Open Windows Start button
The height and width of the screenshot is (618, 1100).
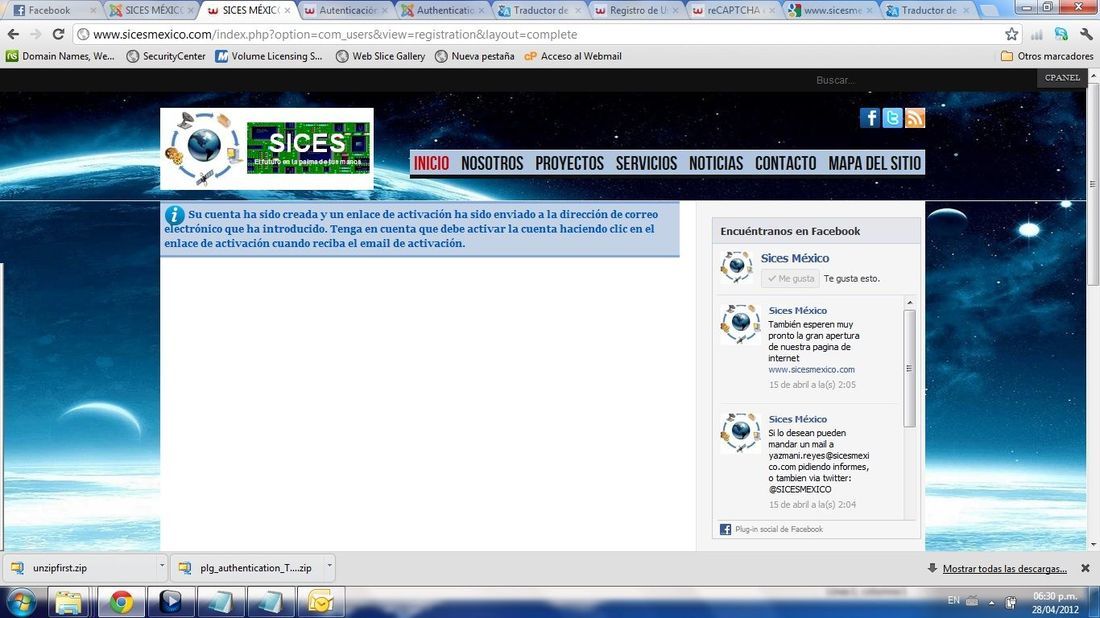(x=21, y=602)
